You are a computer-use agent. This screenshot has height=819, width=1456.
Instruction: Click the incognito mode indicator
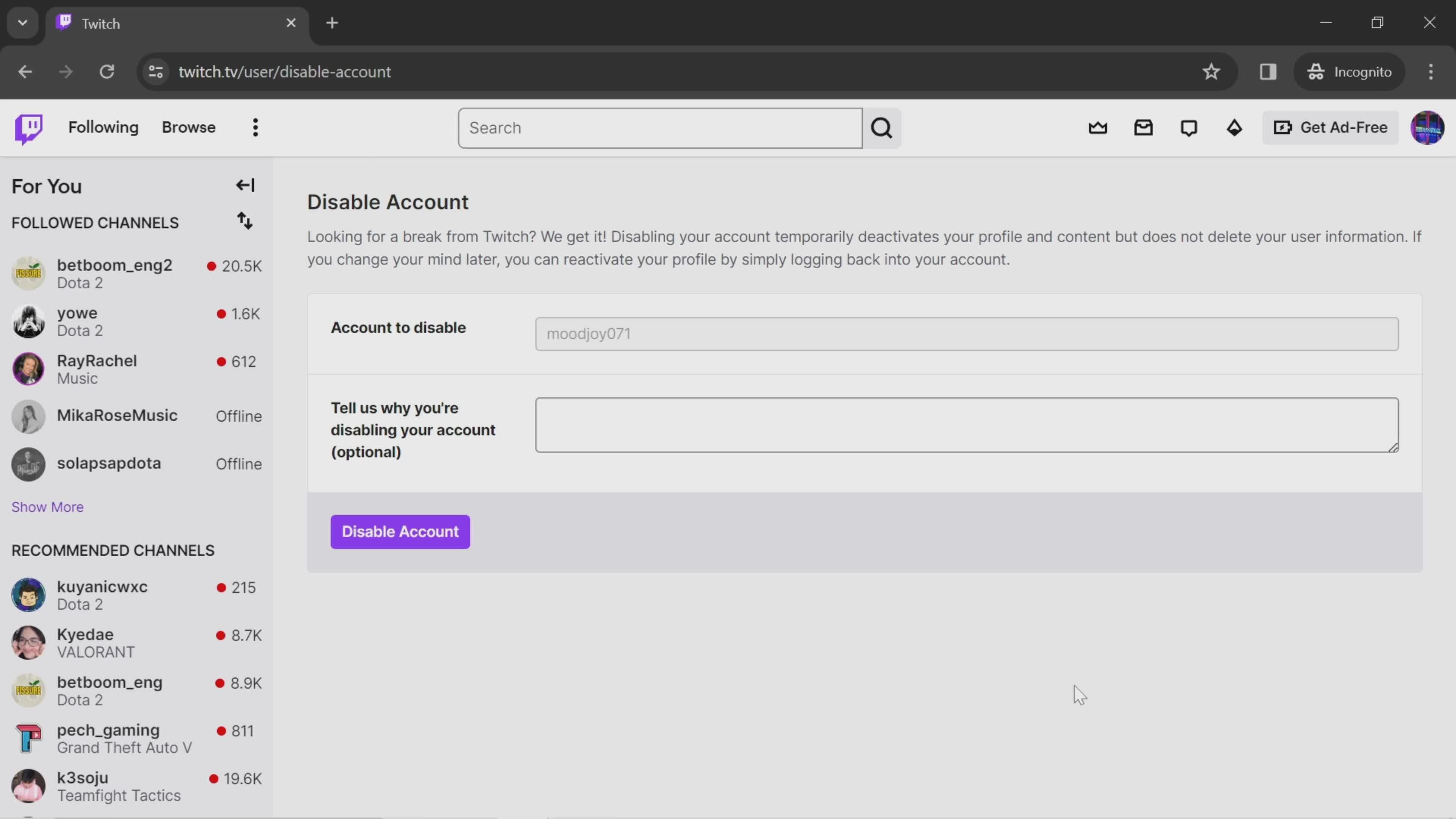[x=1353, y=71]
